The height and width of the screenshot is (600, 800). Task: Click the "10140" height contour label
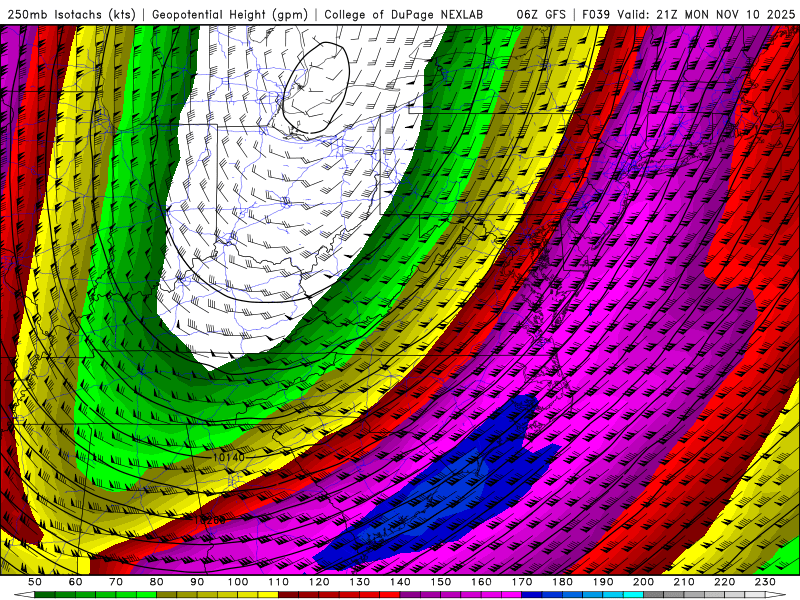pos(229,458)
